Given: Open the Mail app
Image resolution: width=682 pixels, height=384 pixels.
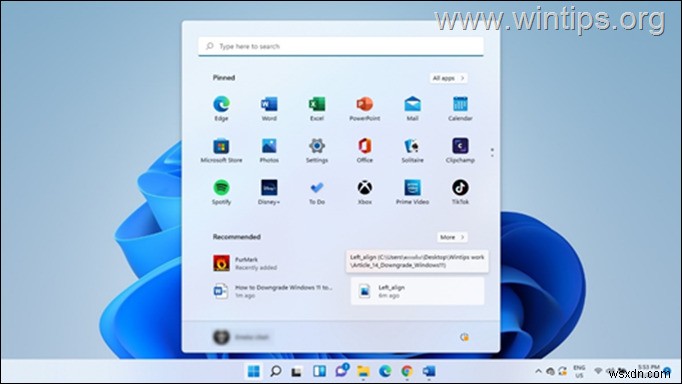Looking at the screenshot, I should point(412,108).
